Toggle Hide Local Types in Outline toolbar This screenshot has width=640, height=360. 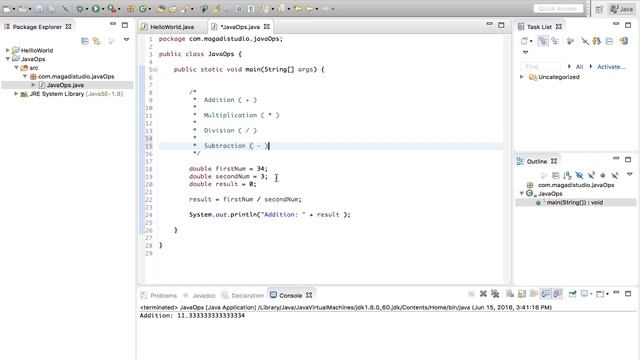point(615,175)
